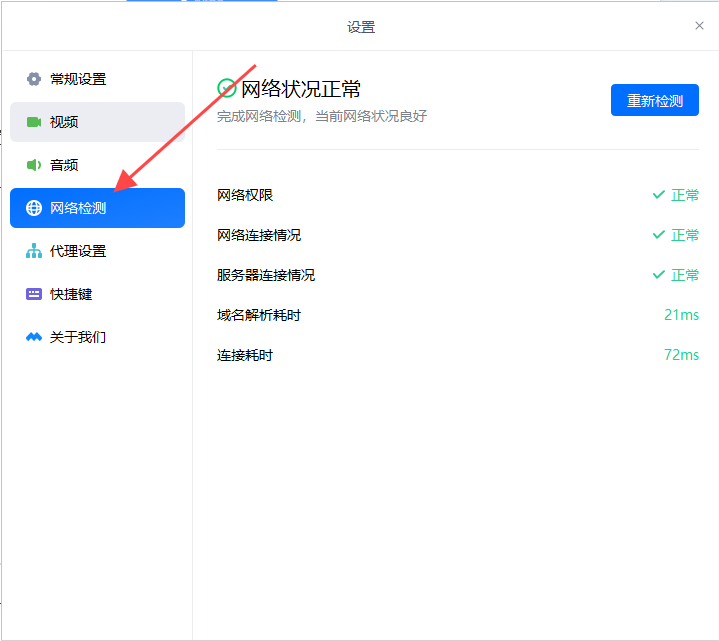Click the green check circle status icon
This screenshot has width=719, height=641.
click(x=227, y=88)
